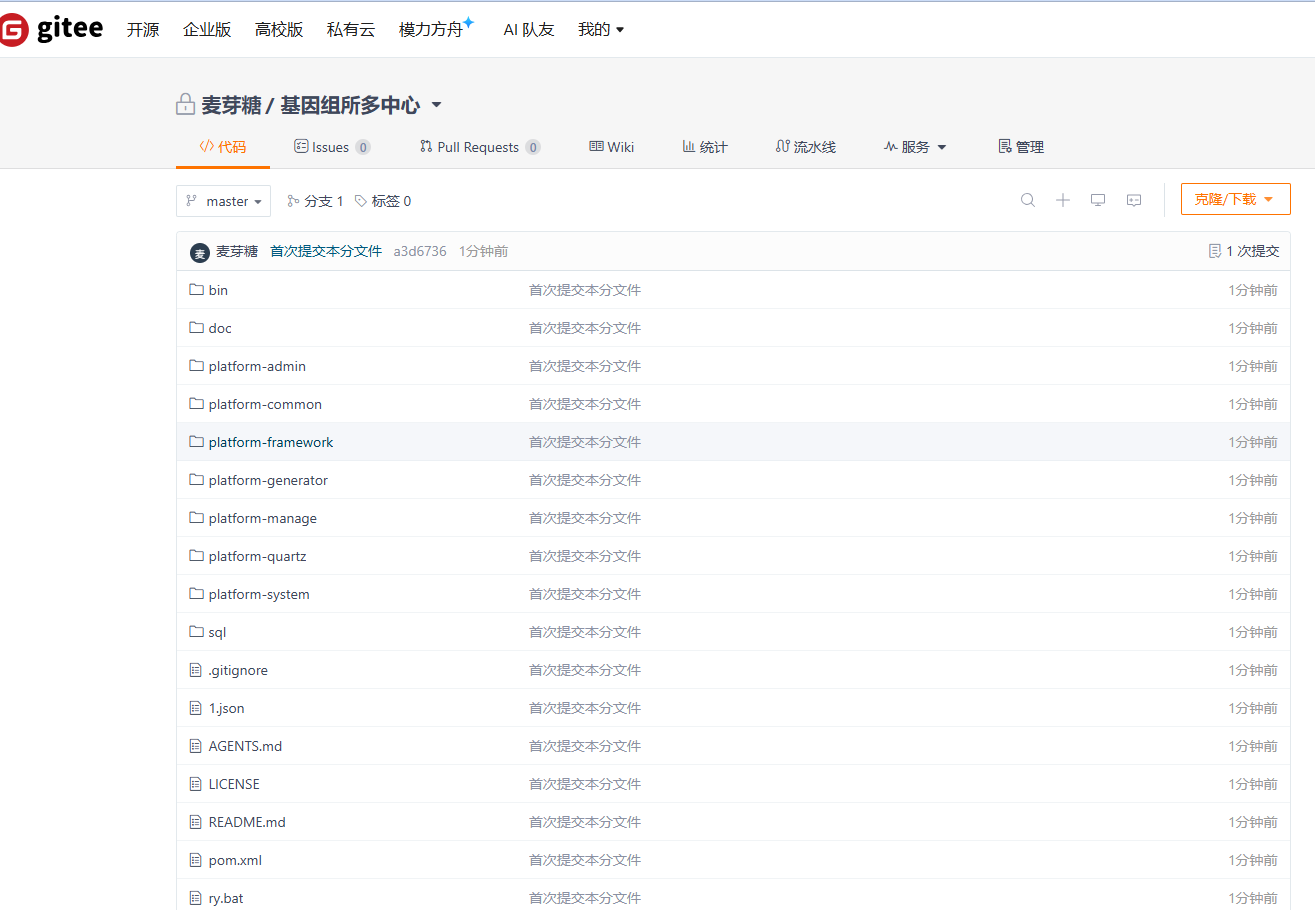Click 开源 in the top navigation
The height and width of the screenshot is (910, 1315).
pyautogui.click(x=143, y=30)
